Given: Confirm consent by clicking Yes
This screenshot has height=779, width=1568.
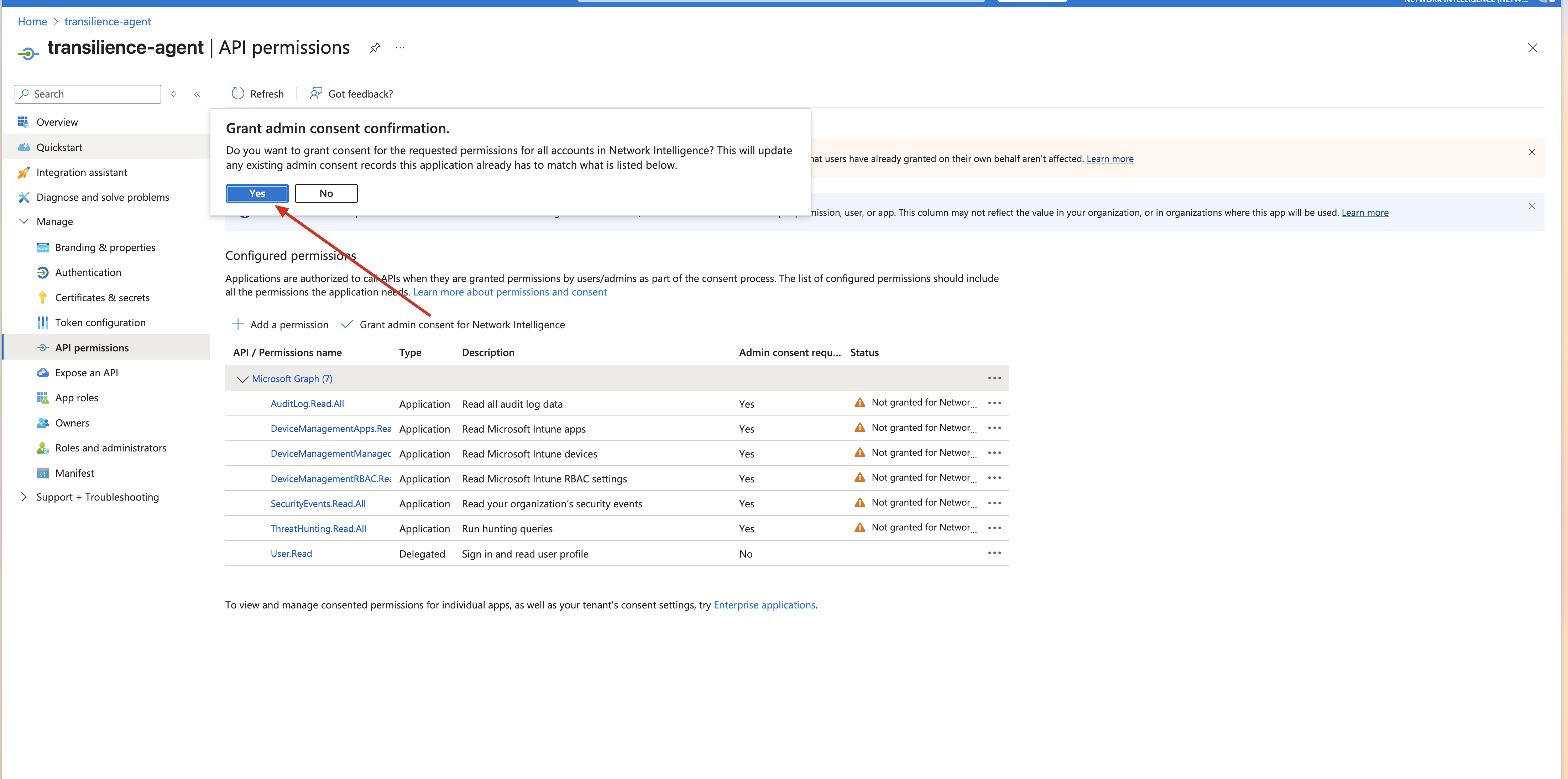Looking at the screenshot, I should tap(257, 194).
